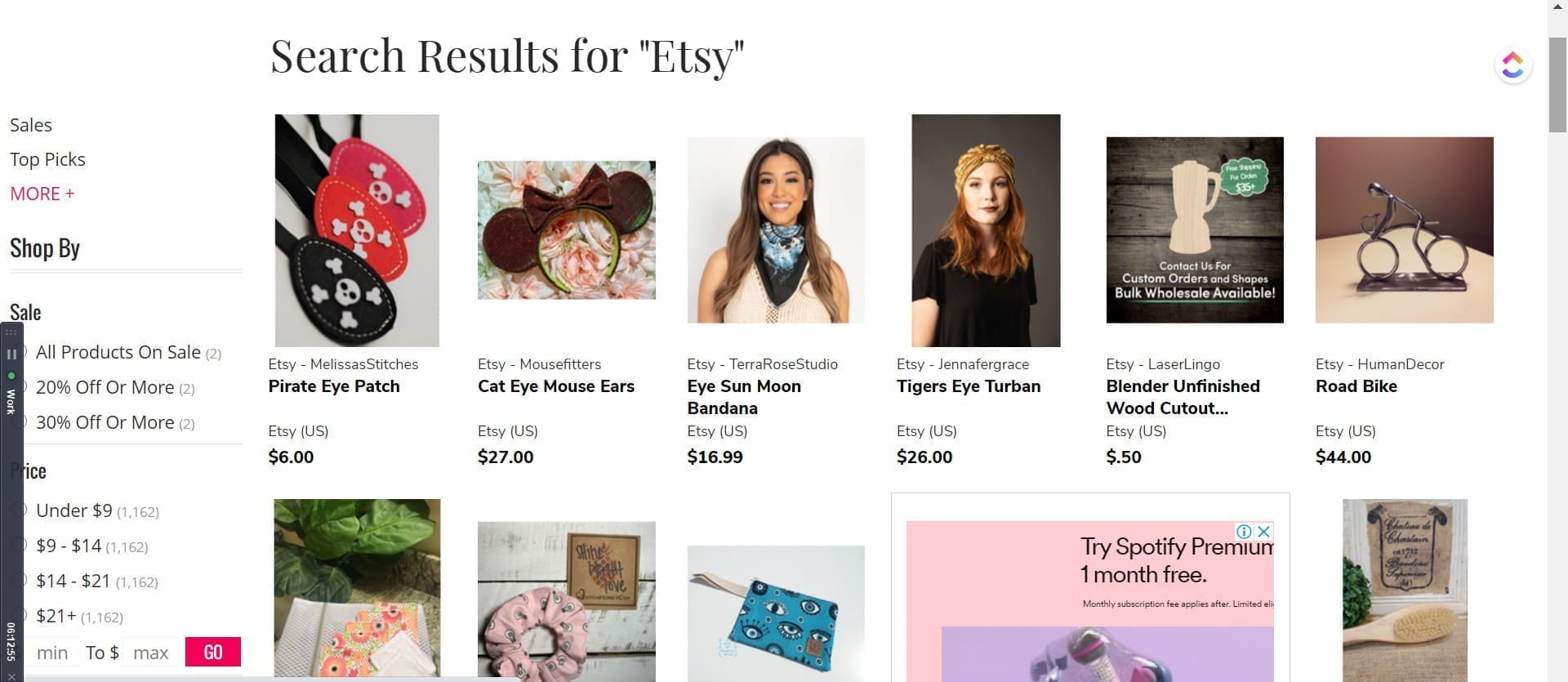Pause the Work time tracker widget

(x=11, y=354)
